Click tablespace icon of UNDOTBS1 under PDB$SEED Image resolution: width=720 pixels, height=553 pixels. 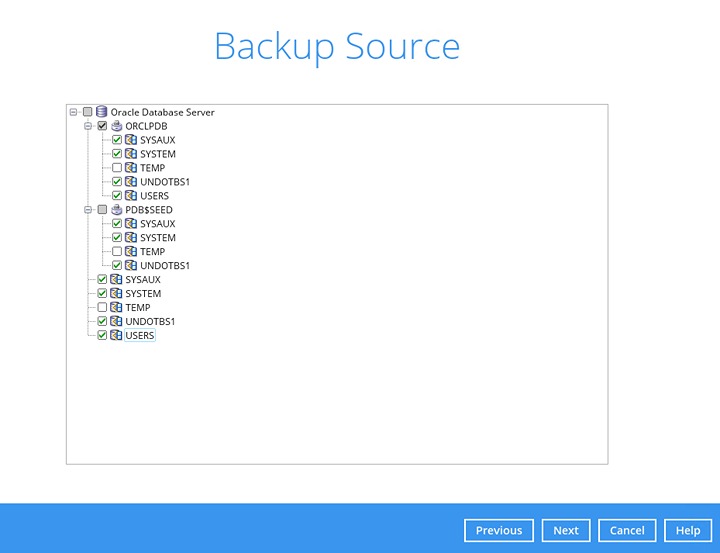131,265
